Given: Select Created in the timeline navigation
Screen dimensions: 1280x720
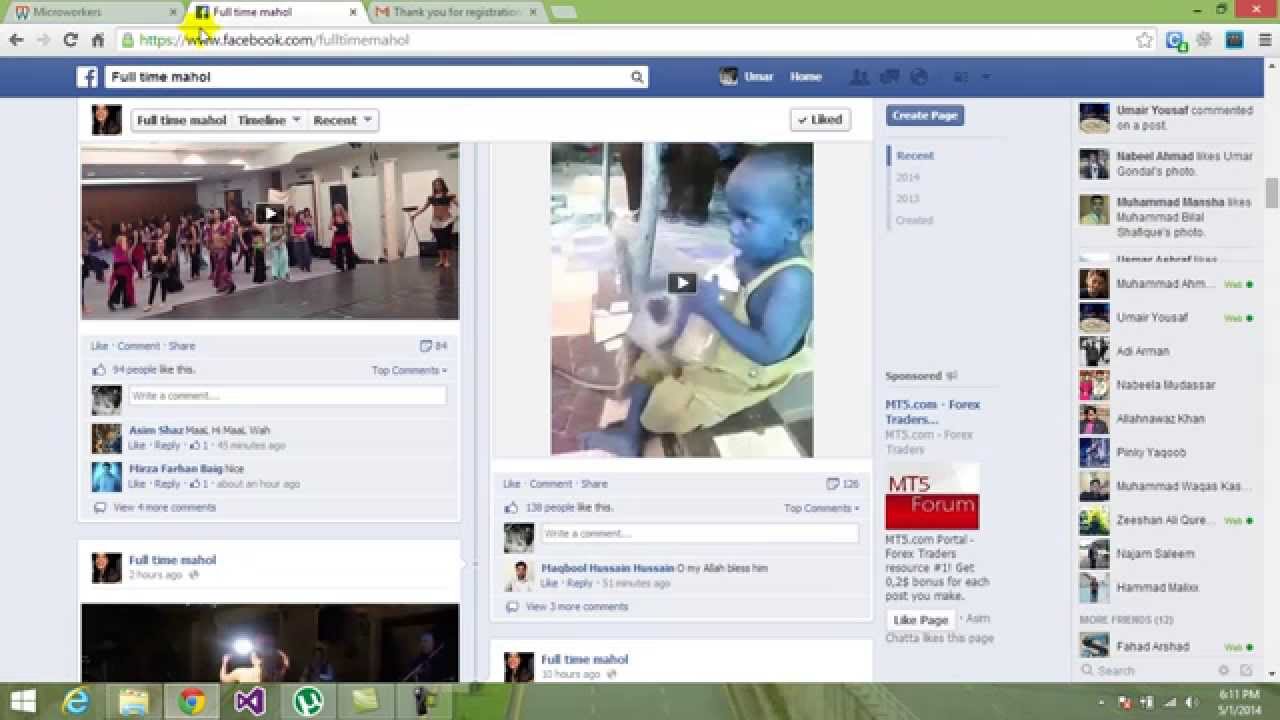Looking at the screenshot, I should click(914, 221).
